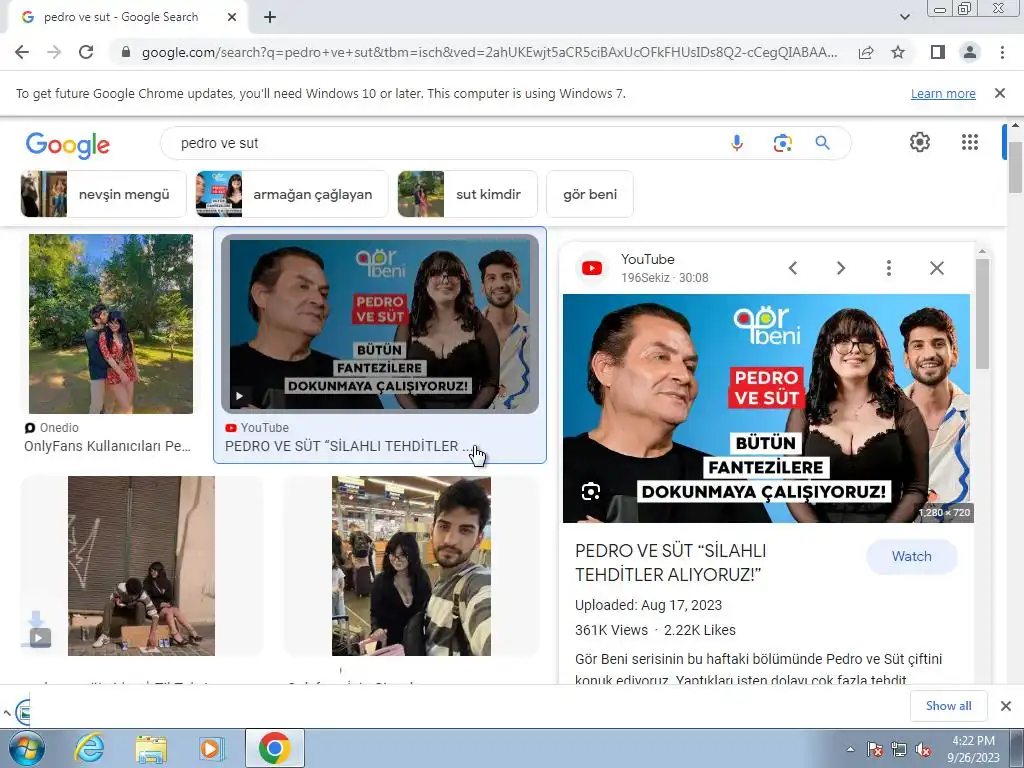
Task: Submit search with magnifier icon
Action: pyautogui.click(x=822, y=143)
